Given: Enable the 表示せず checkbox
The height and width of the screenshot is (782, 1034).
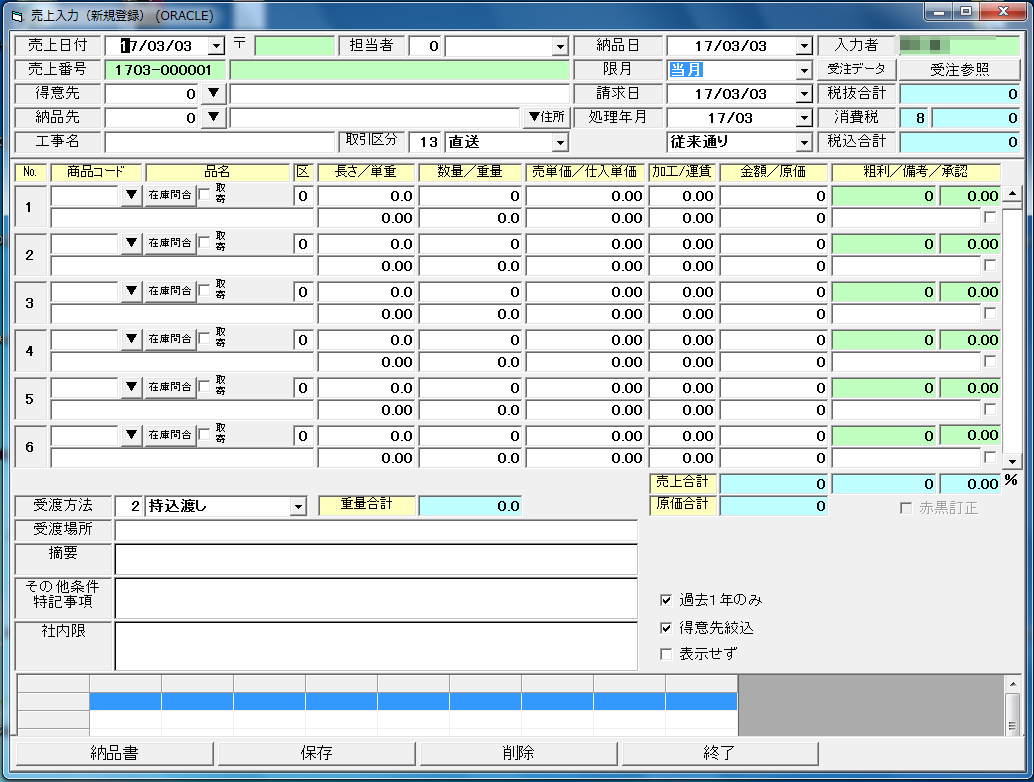Looking at the screenshot, I should (x=666, y=654).
